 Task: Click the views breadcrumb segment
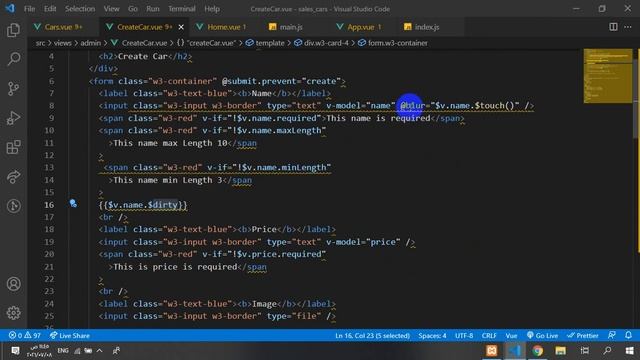point(62,43)
